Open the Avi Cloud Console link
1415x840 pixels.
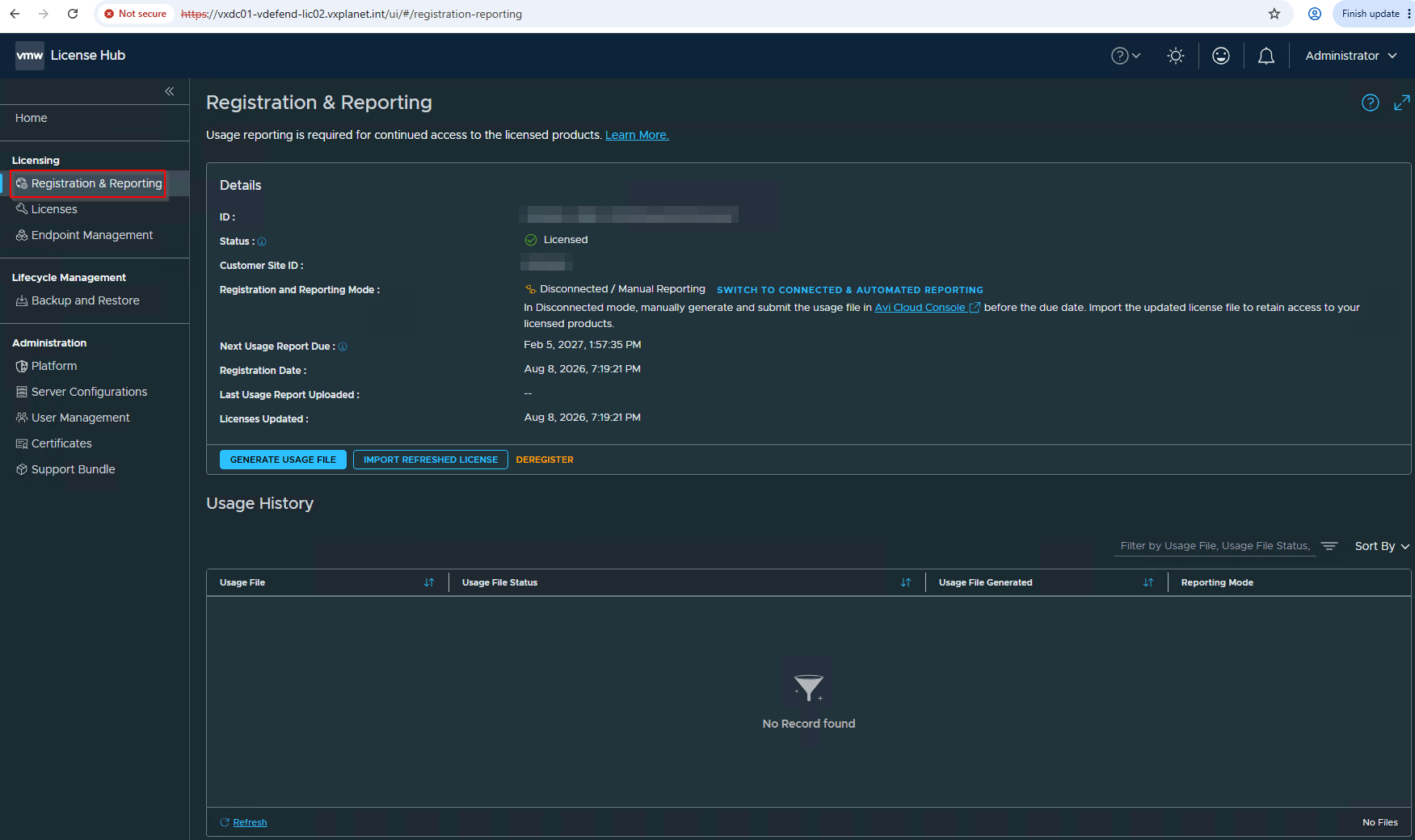click(x=928, y=308)
